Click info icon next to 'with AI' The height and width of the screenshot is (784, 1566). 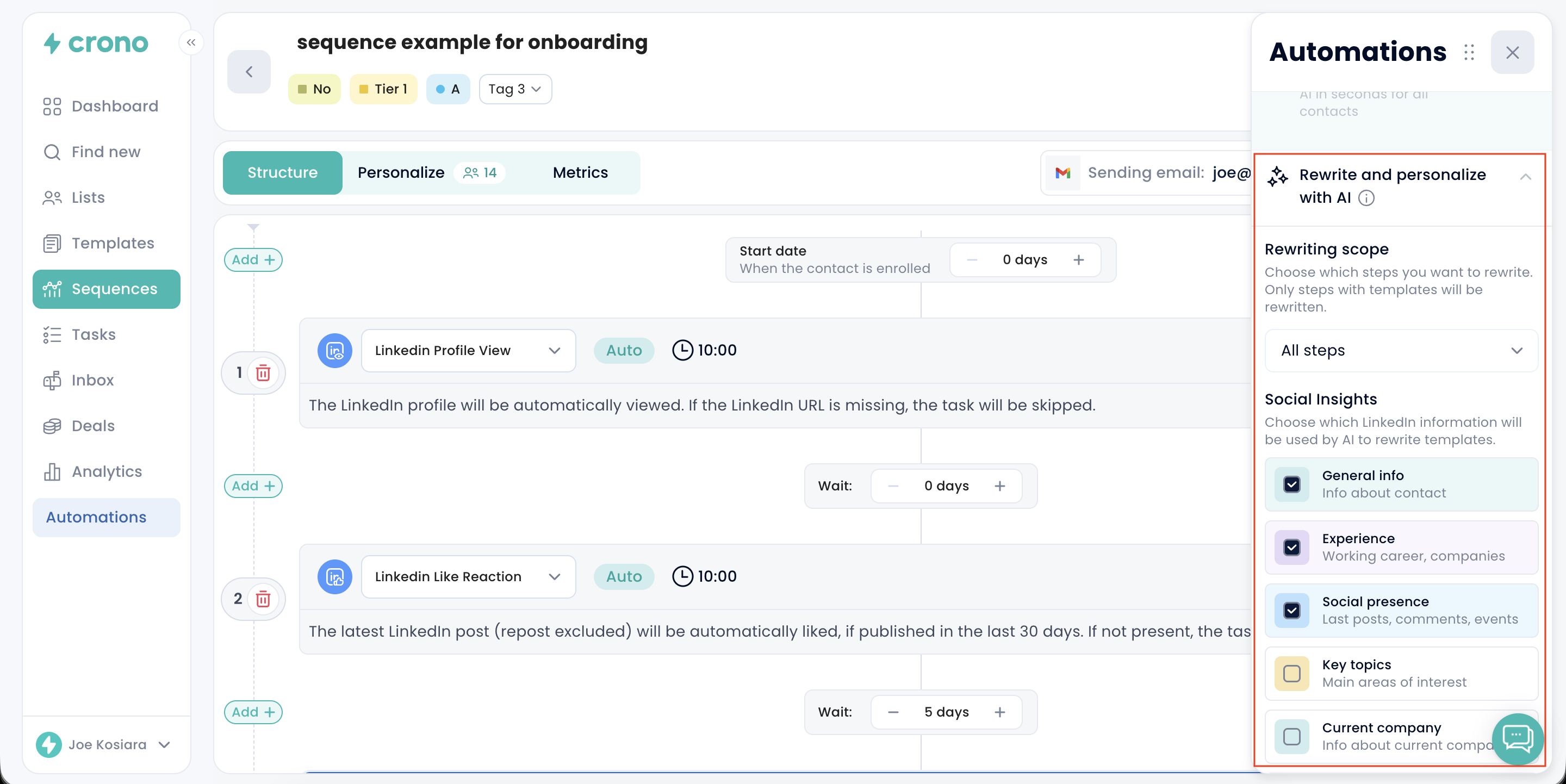pos(1366,198)
